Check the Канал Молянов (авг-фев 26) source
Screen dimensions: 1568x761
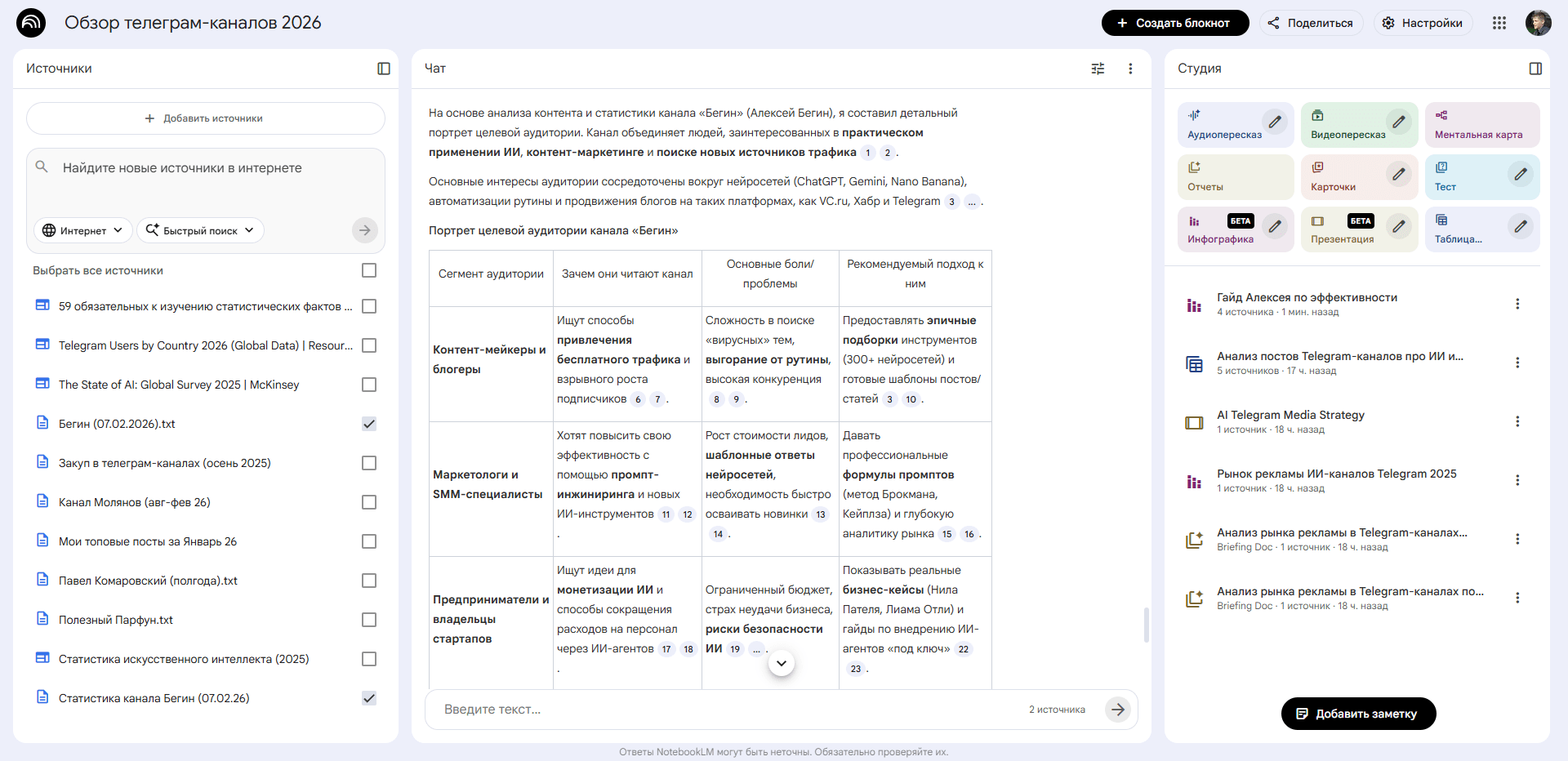coord(369,502)
